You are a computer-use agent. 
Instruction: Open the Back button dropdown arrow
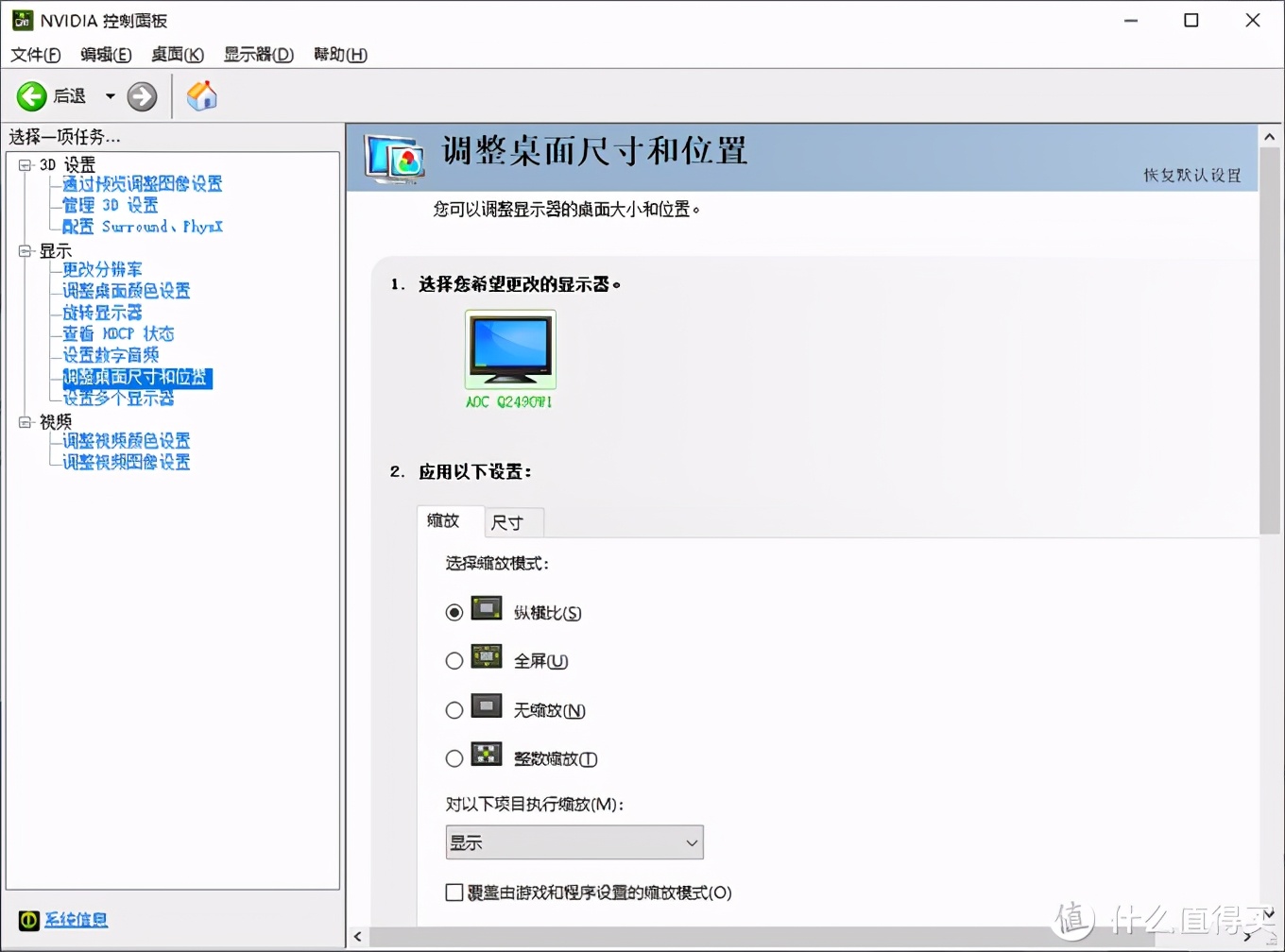(x=109, y=95)
